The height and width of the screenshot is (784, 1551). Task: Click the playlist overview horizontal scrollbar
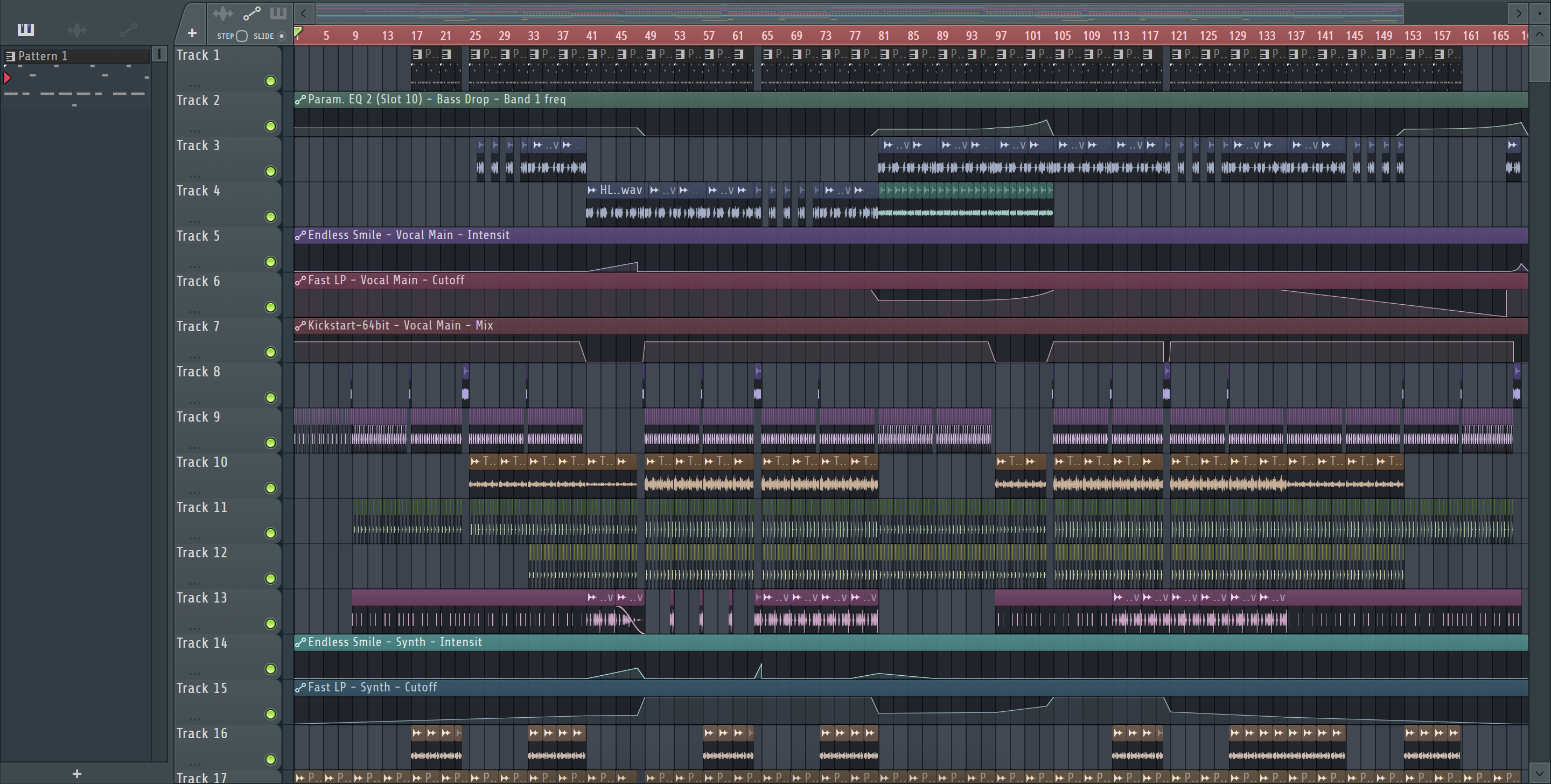860,12
